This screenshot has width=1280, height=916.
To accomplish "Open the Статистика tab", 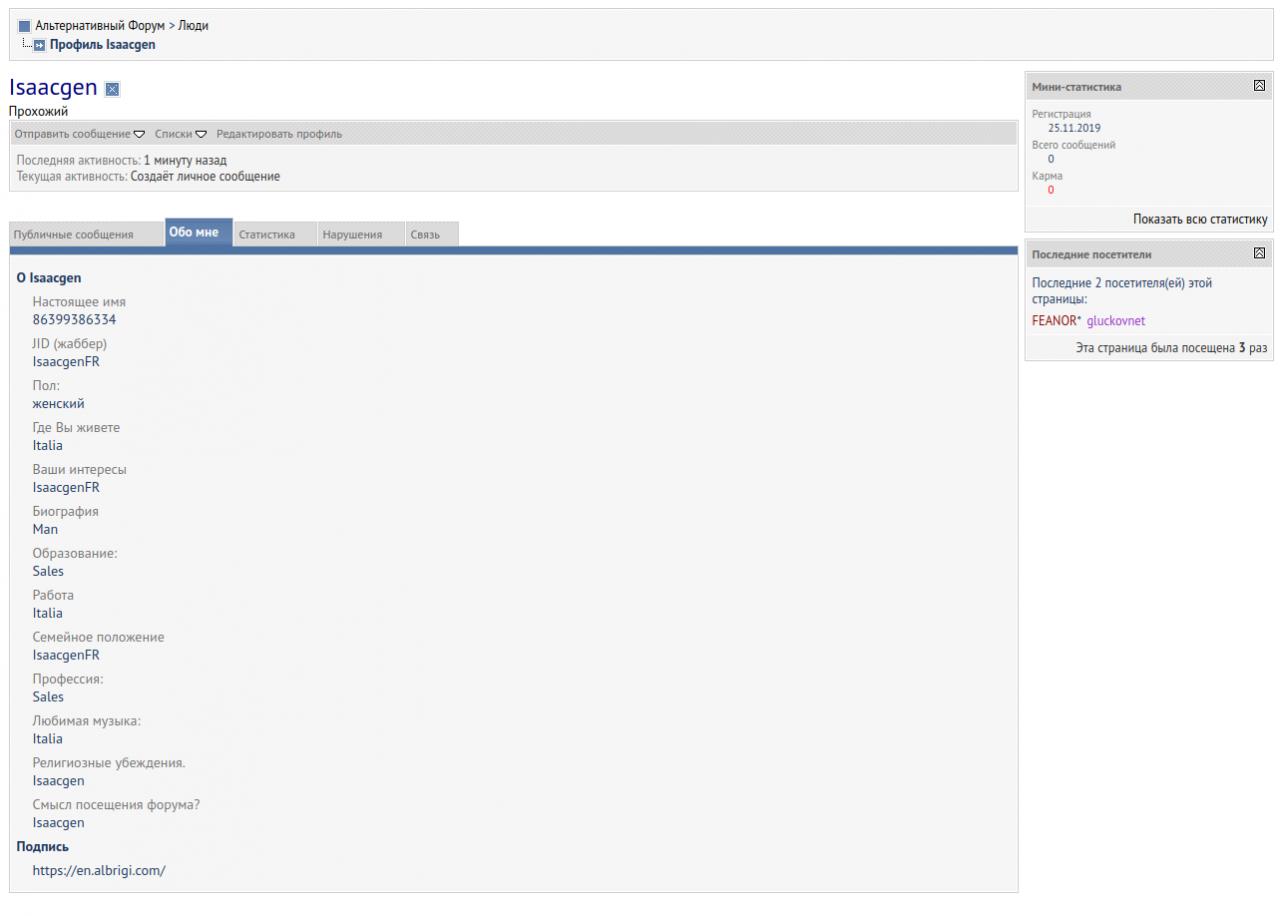I will tap(267, 235).
